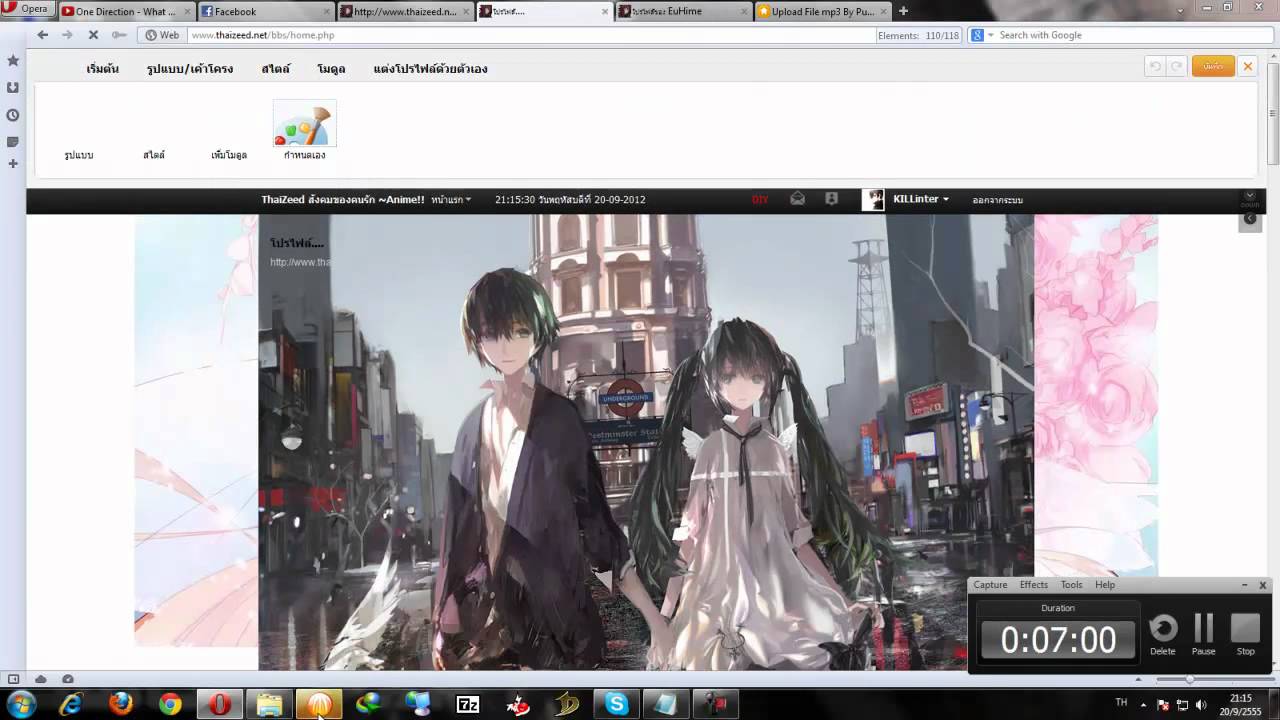The width and height of the screenshot is (1280, 720).
Task: Open messages via the envelope icon
Action: pos(797,199)
